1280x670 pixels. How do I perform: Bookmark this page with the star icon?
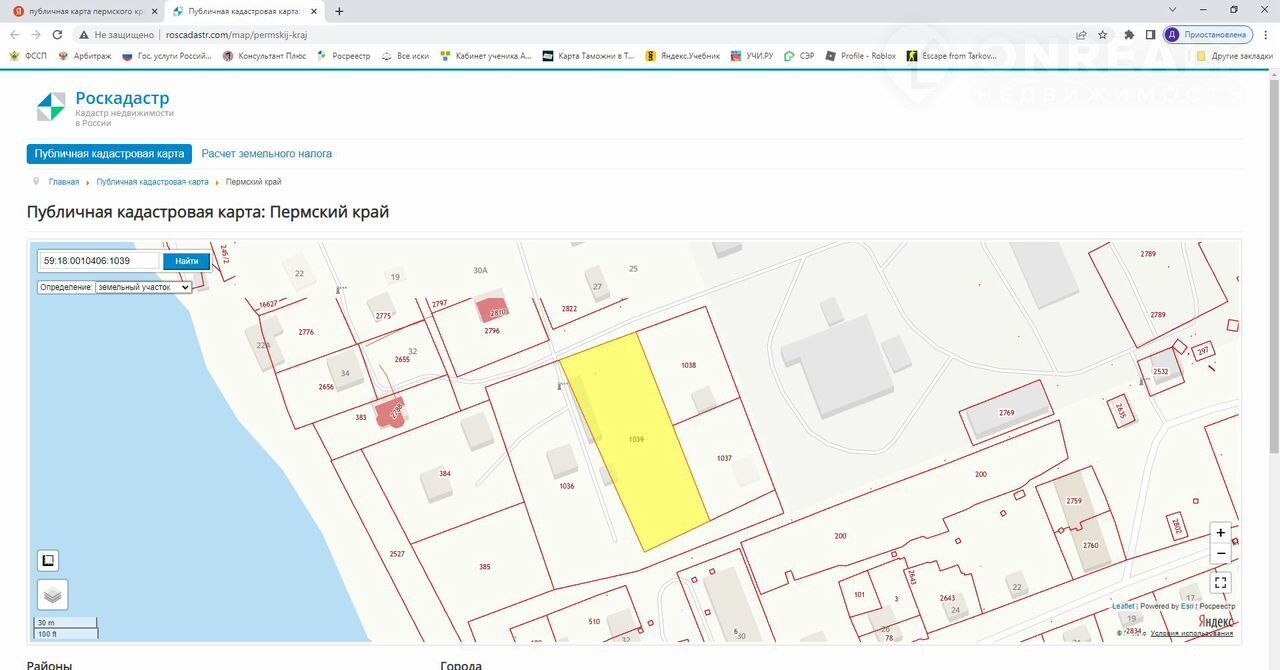pos(1103,34)
